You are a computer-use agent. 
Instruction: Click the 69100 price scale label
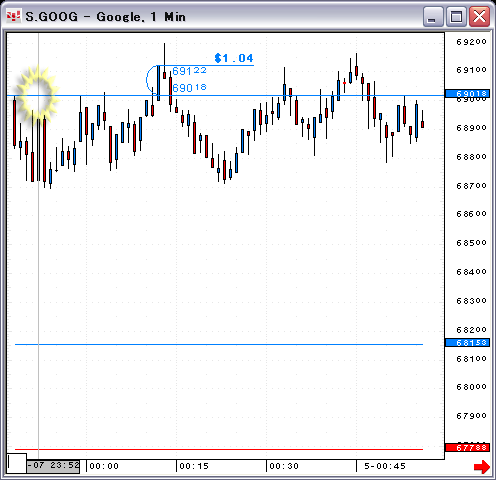[x=471, y=70]
